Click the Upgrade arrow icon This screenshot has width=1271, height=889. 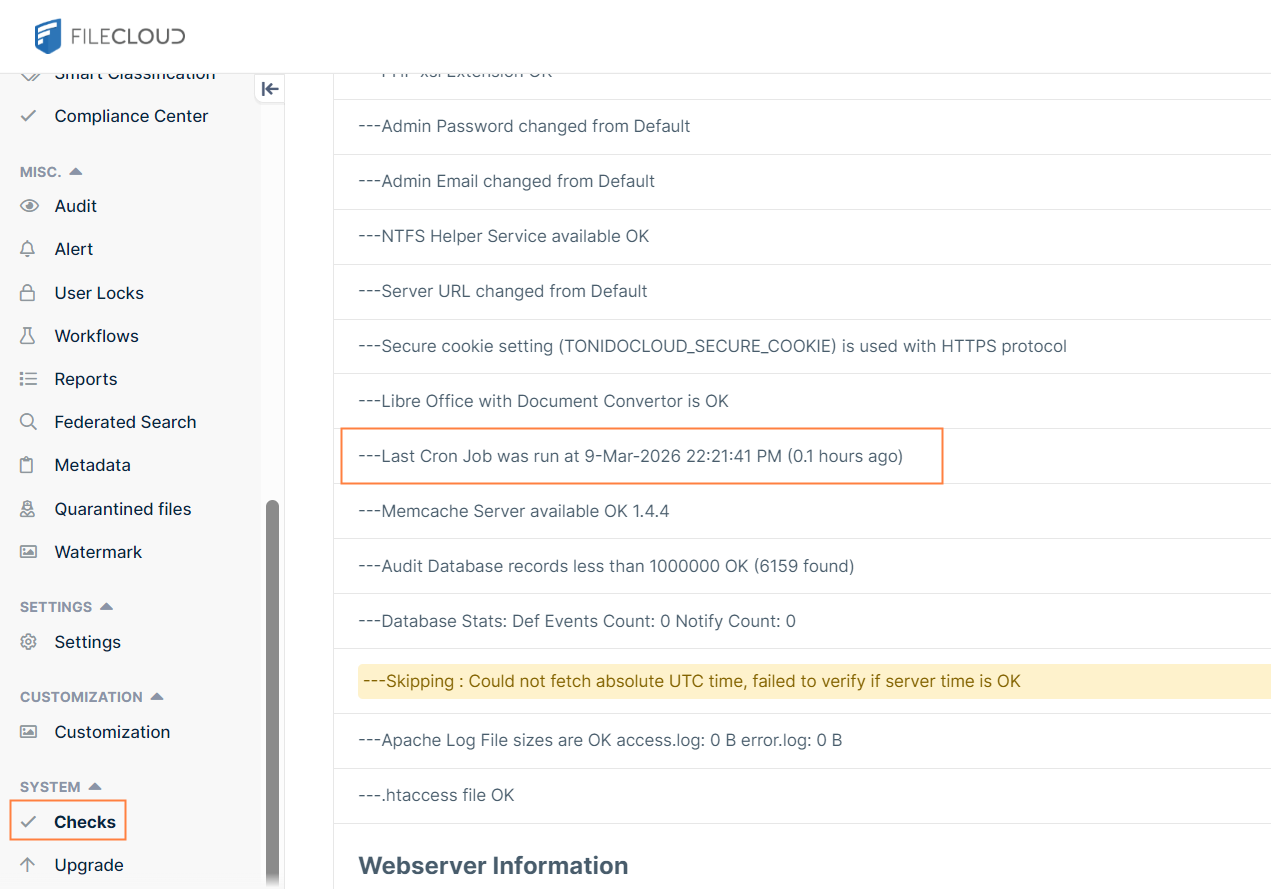[28, 865]
